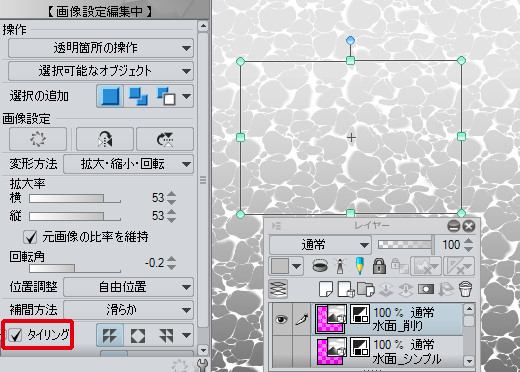Open the 選択可能なオブジェクト menu

tap(101, 71)
